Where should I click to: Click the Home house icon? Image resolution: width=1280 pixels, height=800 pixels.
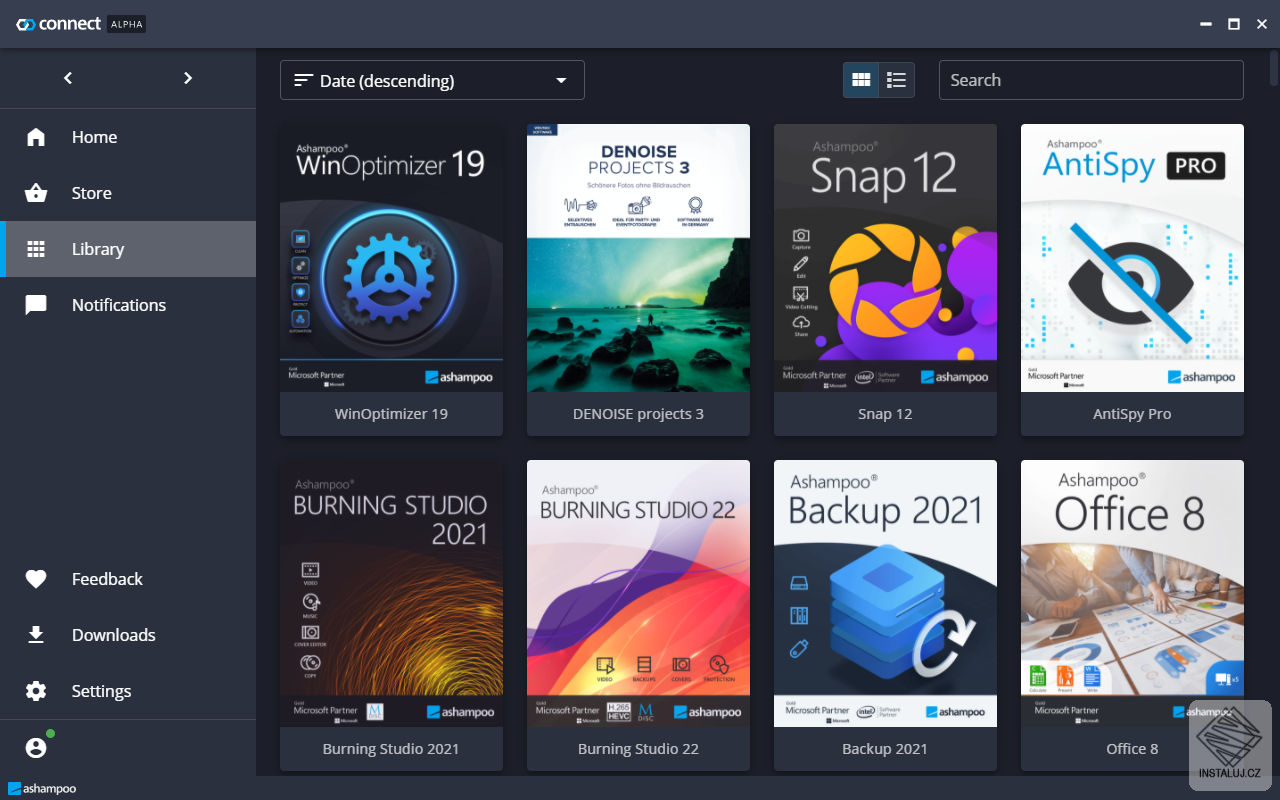click(36, 137)
